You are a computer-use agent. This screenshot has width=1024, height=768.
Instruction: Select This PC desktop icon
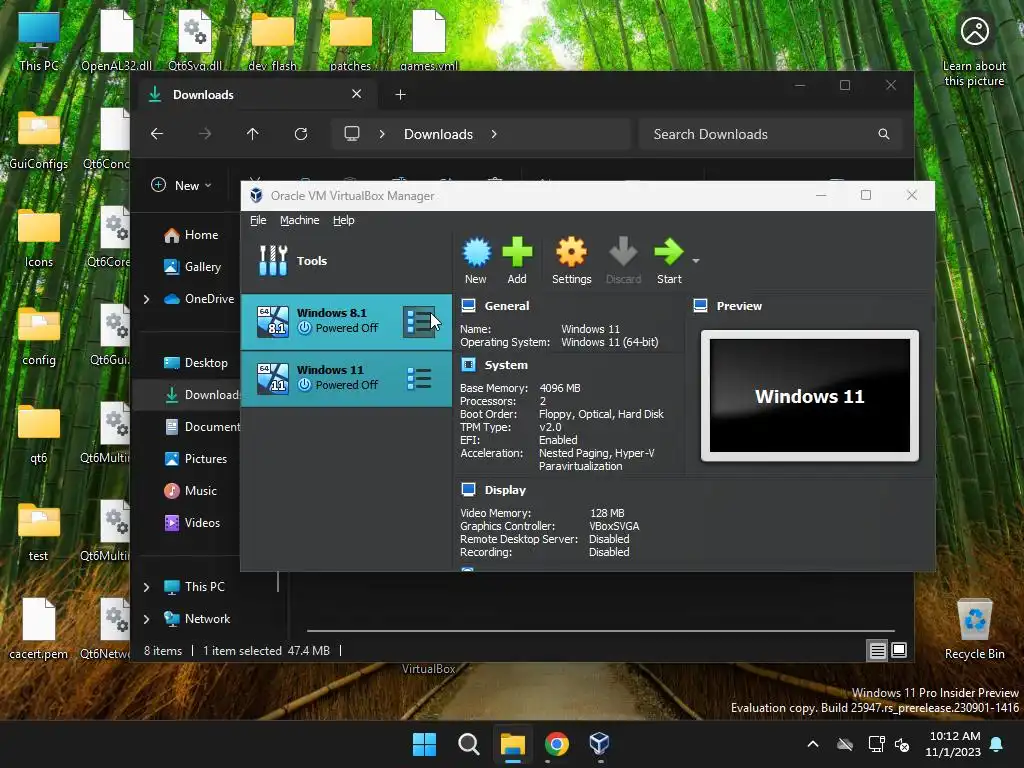(39, 41)
